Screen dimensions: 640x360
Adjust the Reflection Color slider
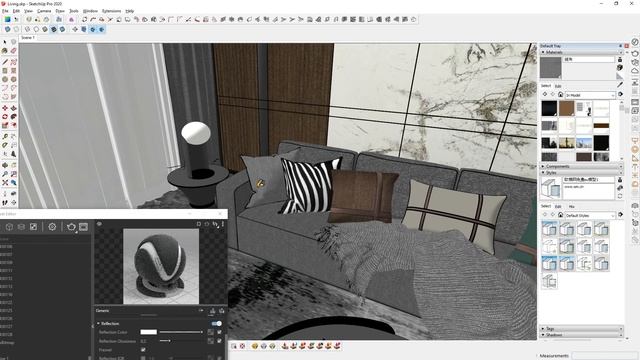pyautogui.click(x=181, y=332)
